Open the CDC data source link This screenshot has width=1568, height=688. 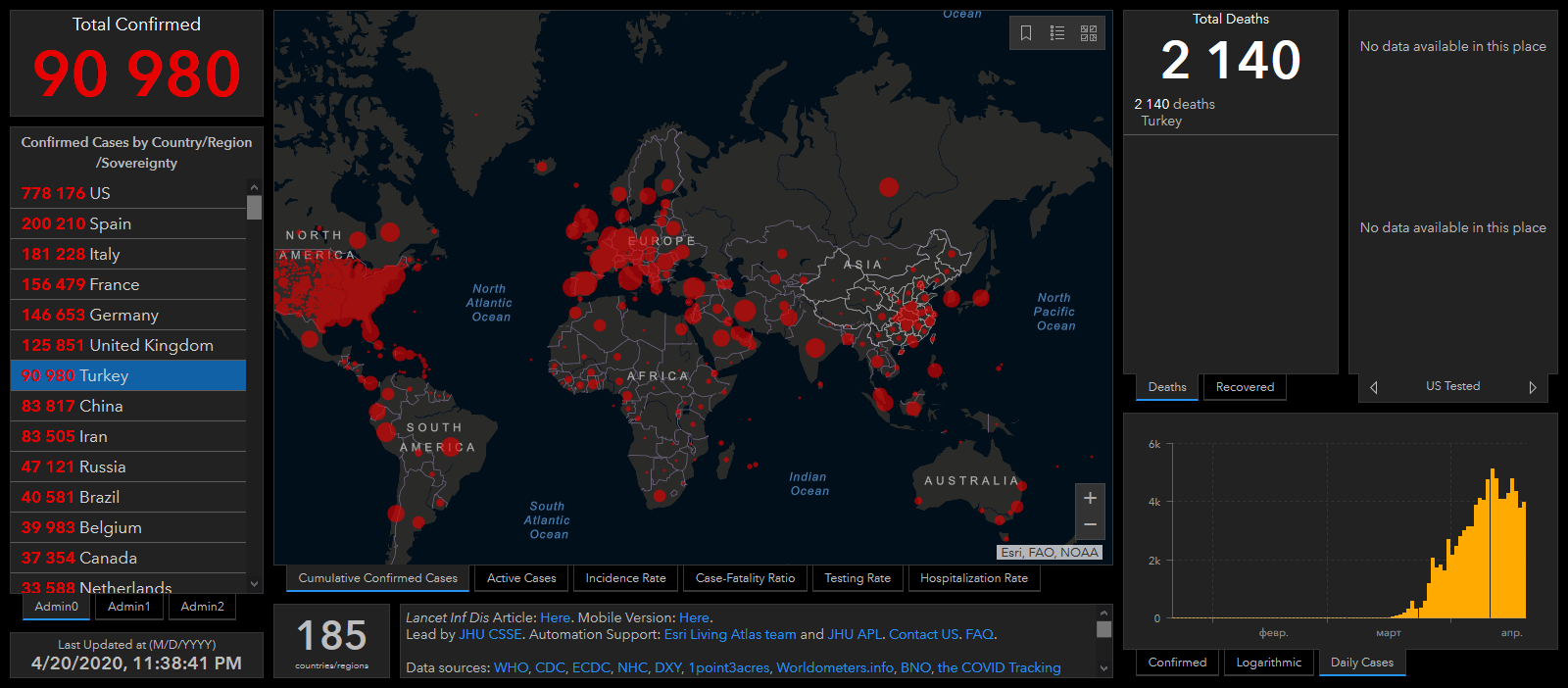[x=550, y=667]
